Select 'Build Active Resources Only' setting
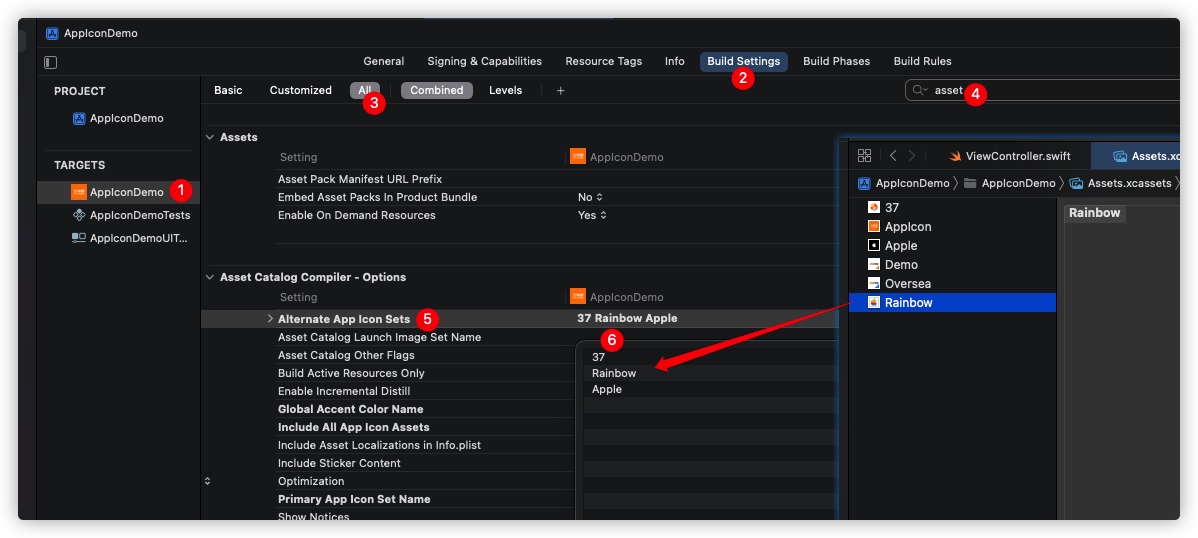This screenshot has width=1198, height=538. pos(351,373)
